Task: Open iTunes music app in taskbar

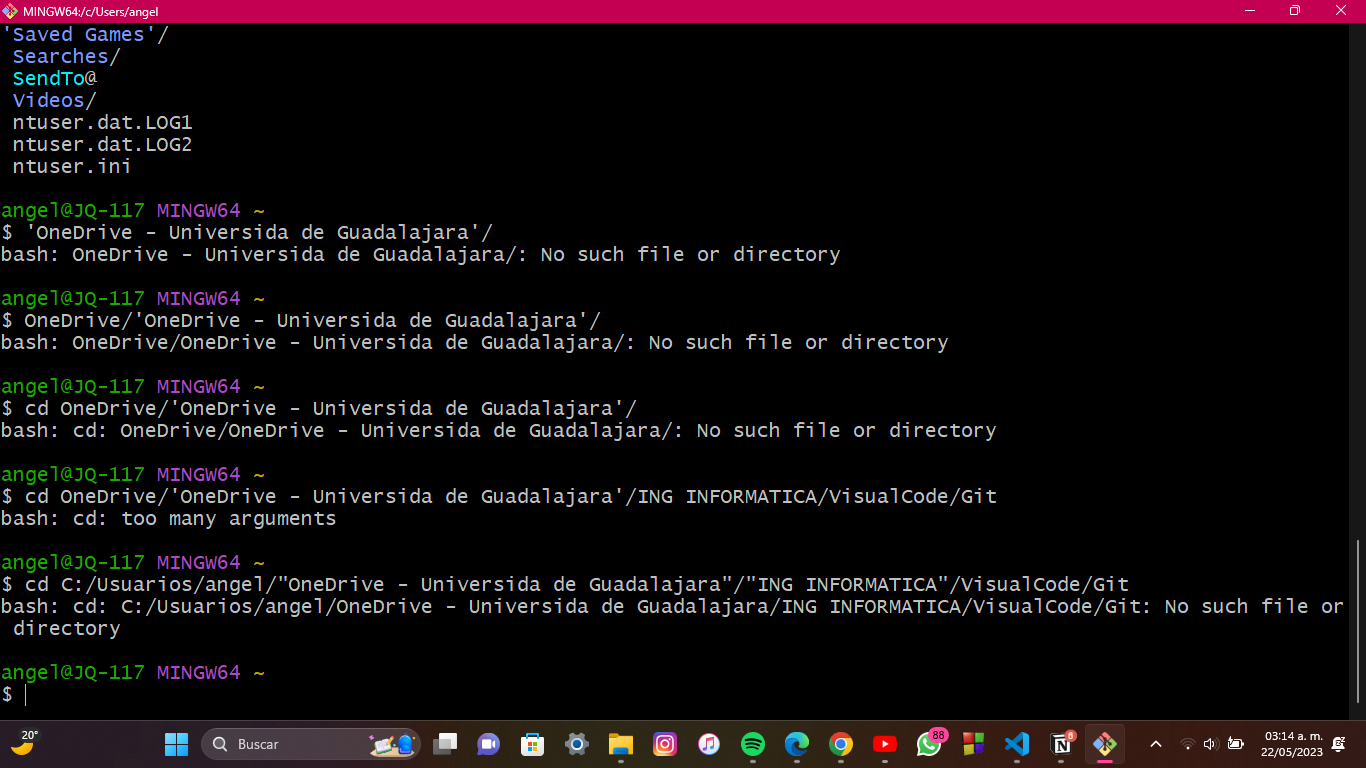Action: tap(709, 744)
